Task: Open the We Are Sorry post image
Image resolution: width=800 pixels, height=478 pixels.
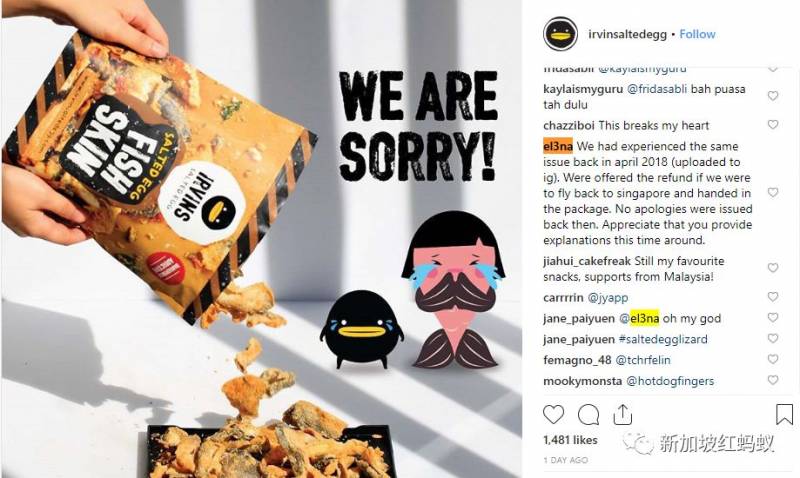Action: tap(261, 239)
